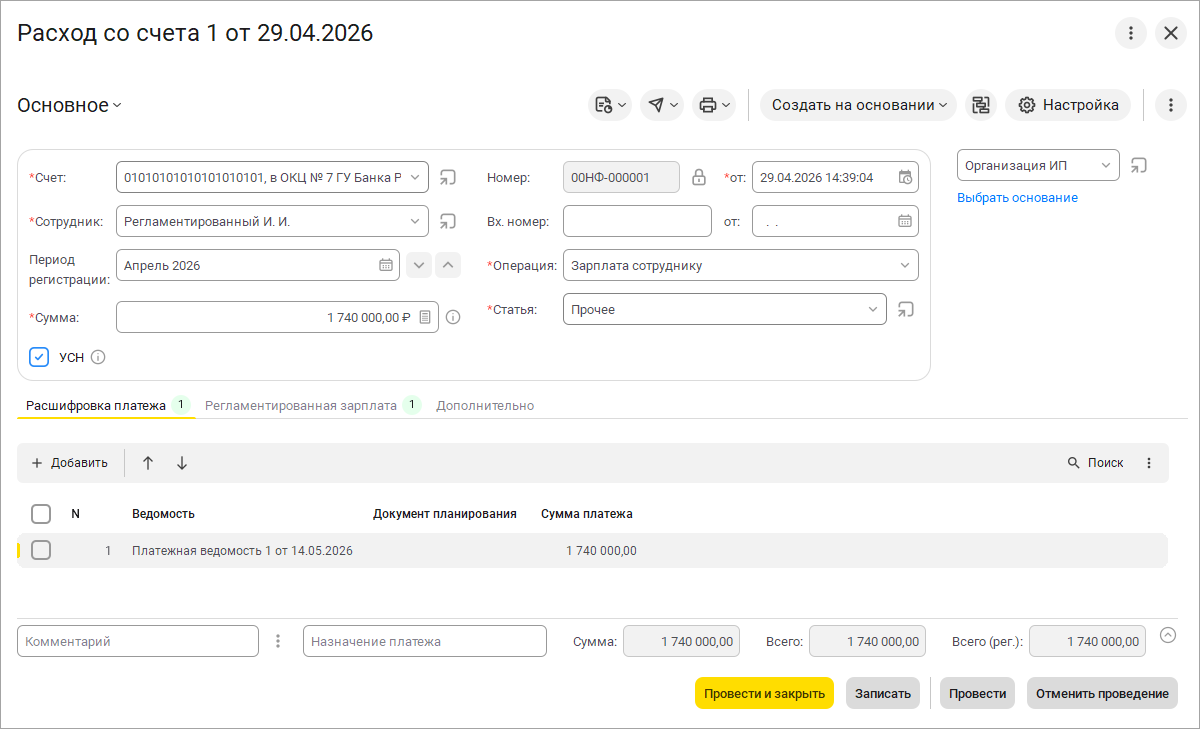
Task: Click the Комментарий input field
Action: tap(138, 641)
